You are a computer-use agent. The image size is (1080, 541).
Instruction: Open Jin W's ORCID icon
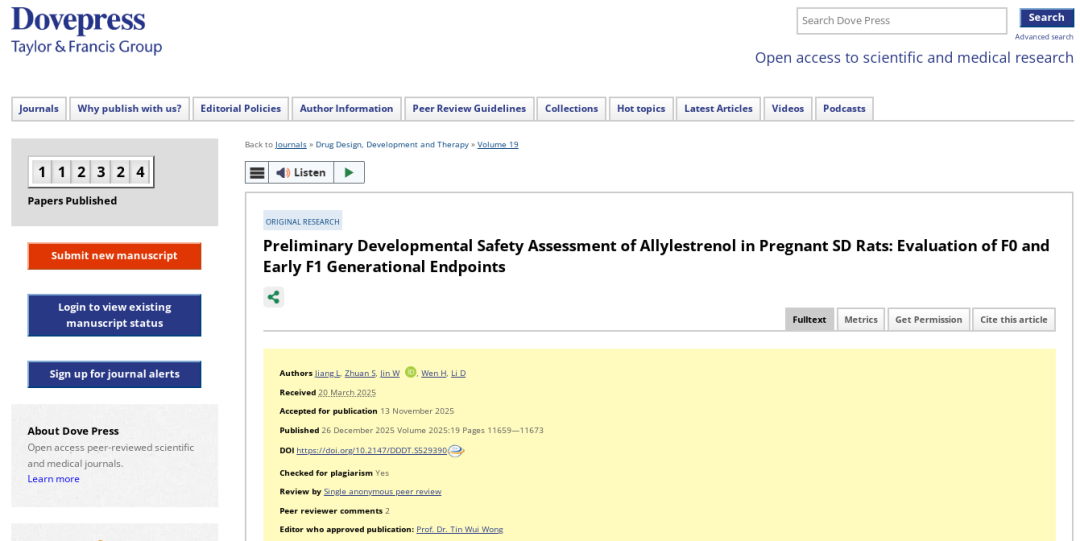pos(411,372)
